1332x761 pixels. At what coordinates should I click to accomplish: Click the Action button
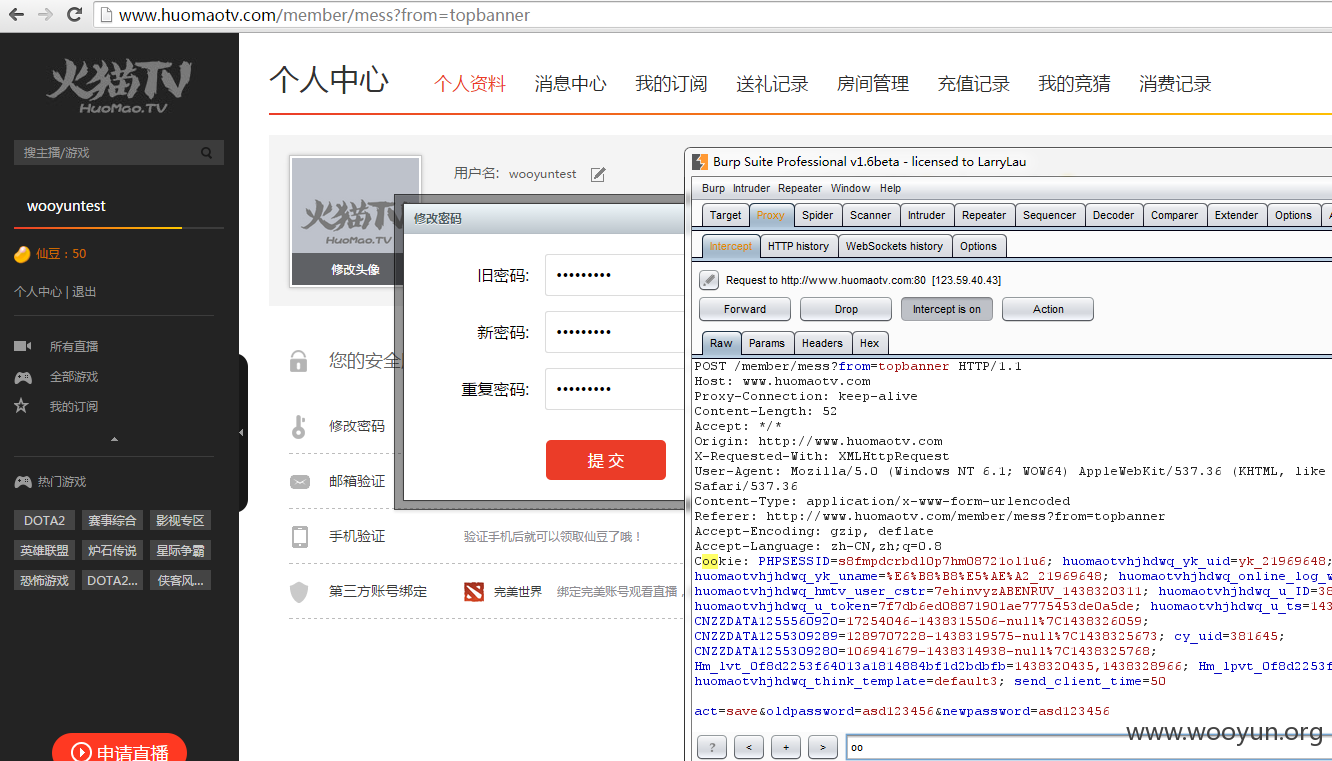(1048, 309)
